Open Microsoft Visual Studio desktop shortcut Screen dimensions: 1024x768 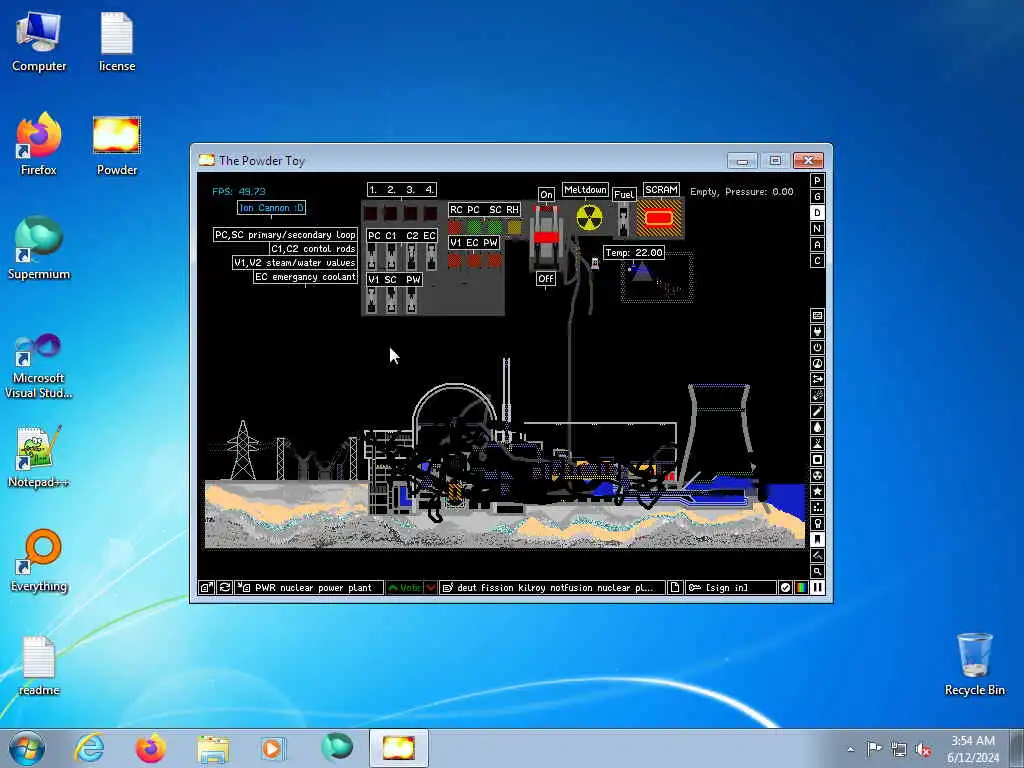(x=39, y=366)
